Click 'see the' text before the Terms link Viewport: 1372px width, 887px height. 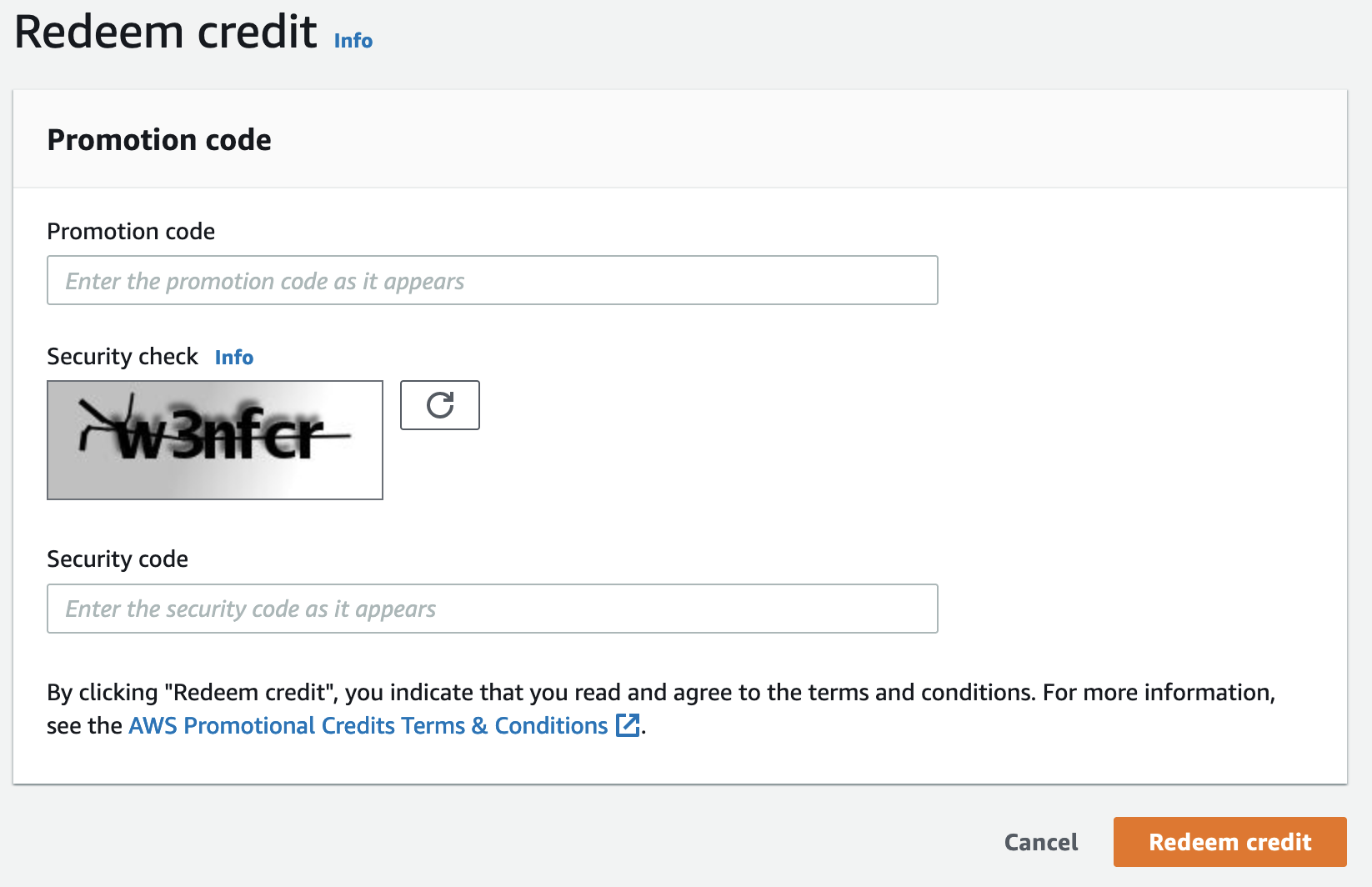coord(84,725)
